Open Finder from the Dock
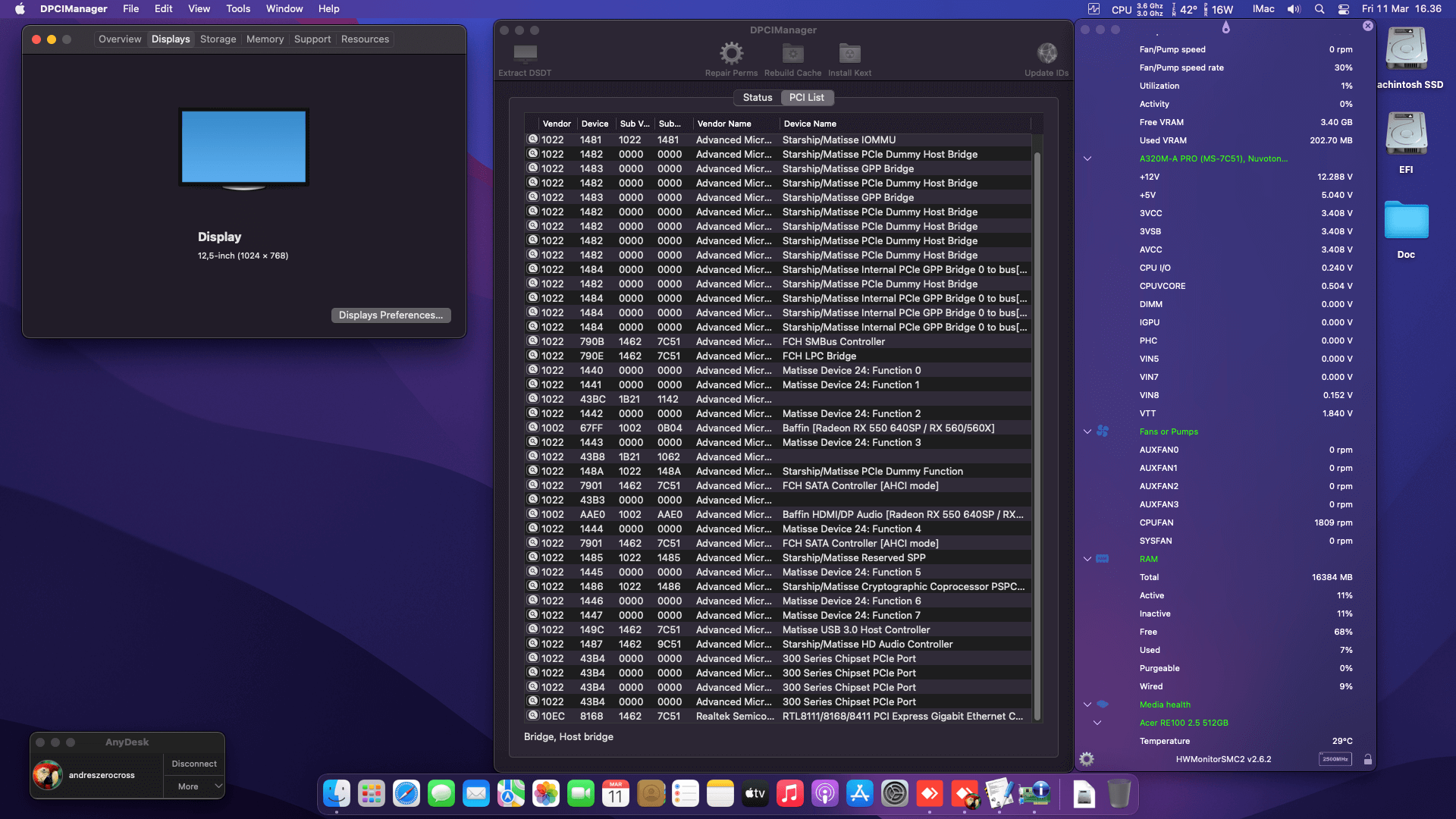The width and height of the screenshot is (1456, 819). [337, 794]
